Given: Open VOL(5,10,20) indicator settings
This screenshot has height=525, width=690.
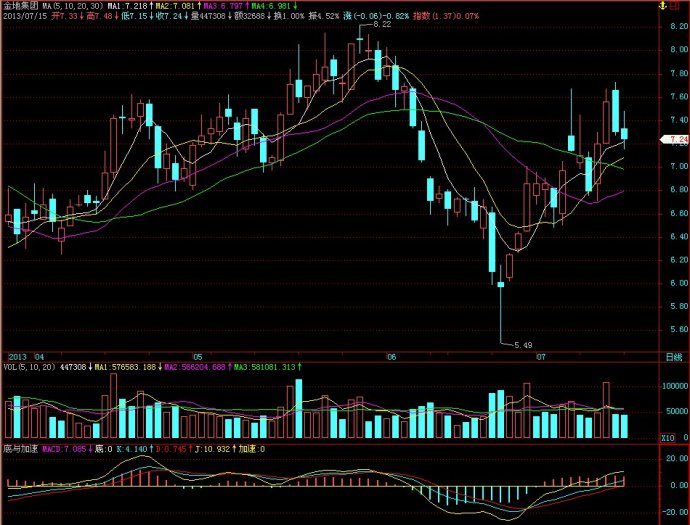Looking at the screenshot, I should point(29,367).
